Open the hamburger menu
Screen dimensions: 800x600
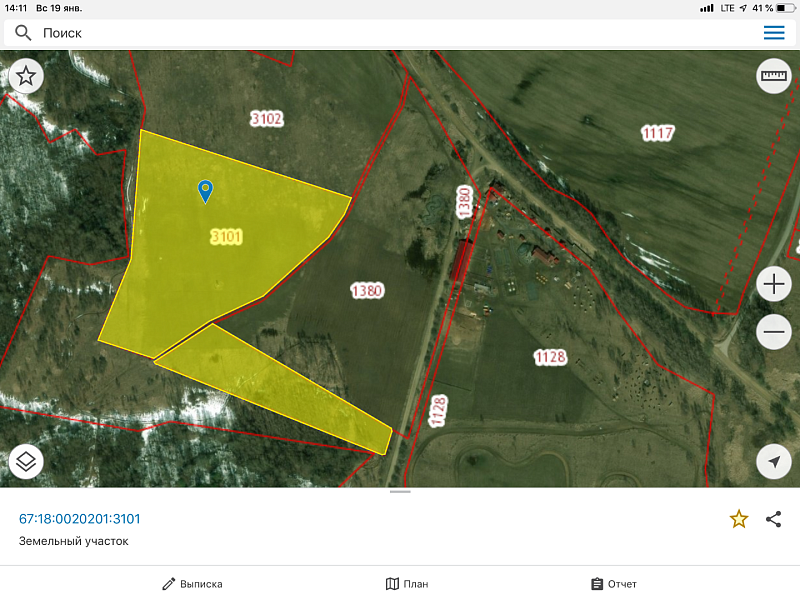point(774,33)
